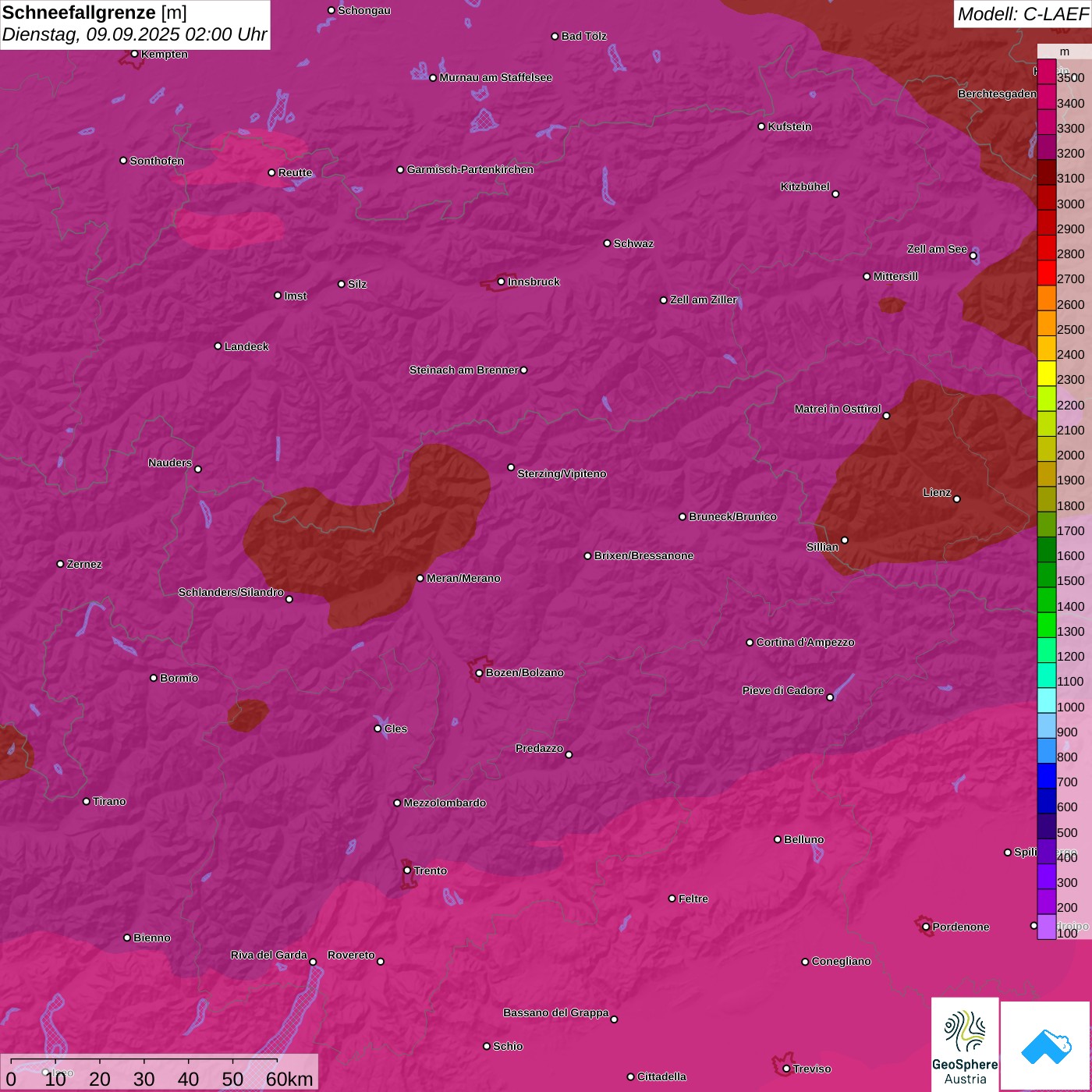
Task: Click the Zernez label
Action: coord(84,564)
